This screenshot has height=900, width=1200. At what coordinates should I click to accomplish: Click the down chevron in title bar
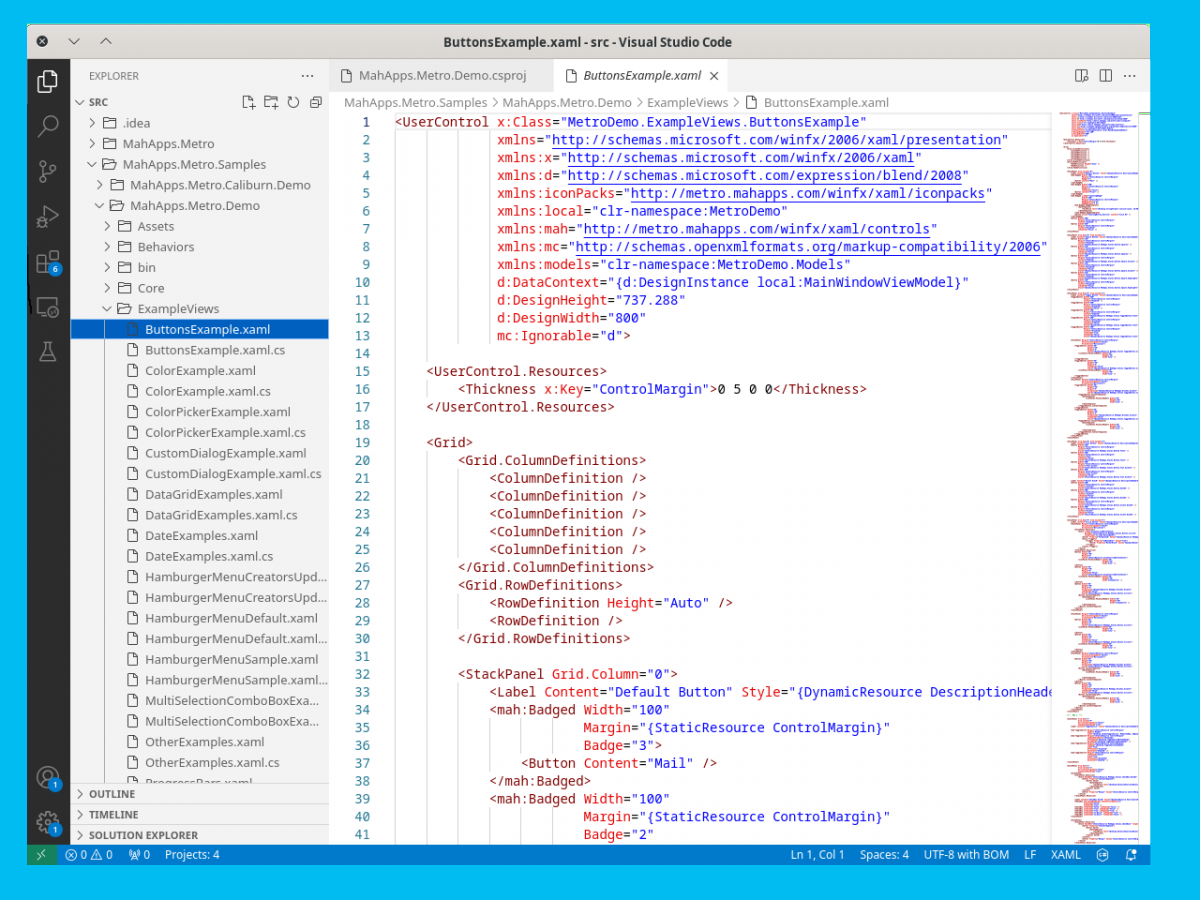click(73, 42)
